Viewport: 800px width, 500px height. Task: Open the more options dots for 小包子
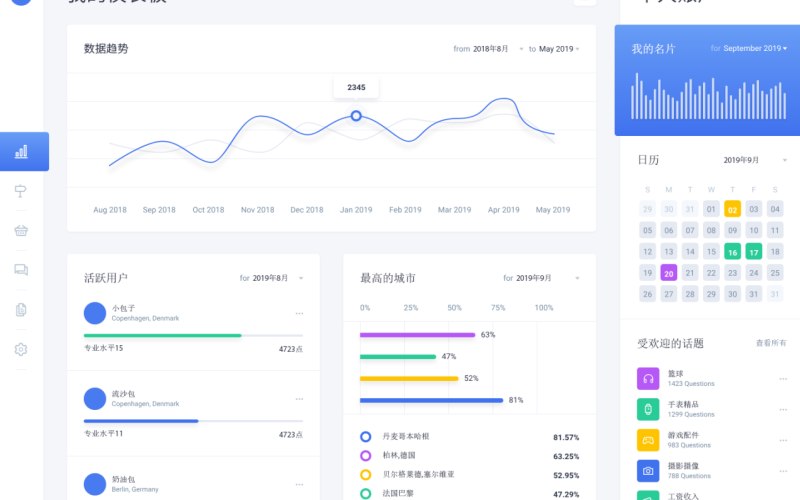coord(299,313)
